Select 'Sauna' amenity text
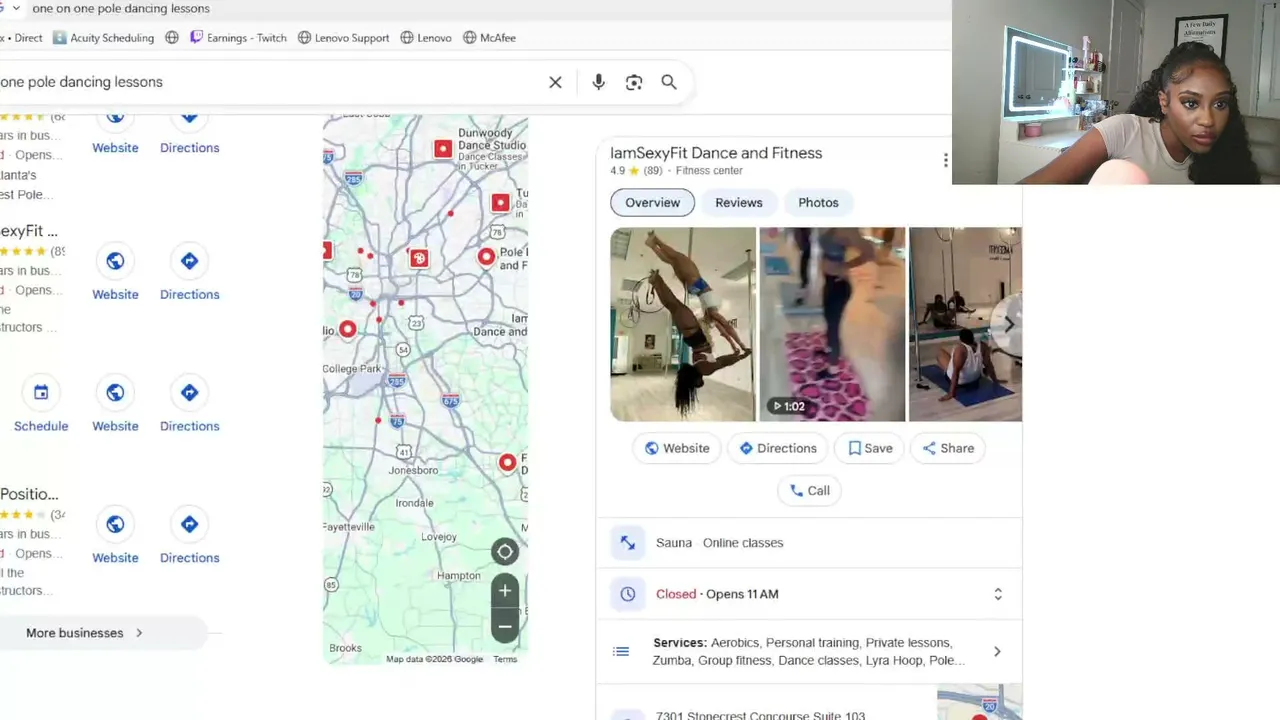The width and height of the screenshot is (1280, 720). coord(674,543)
